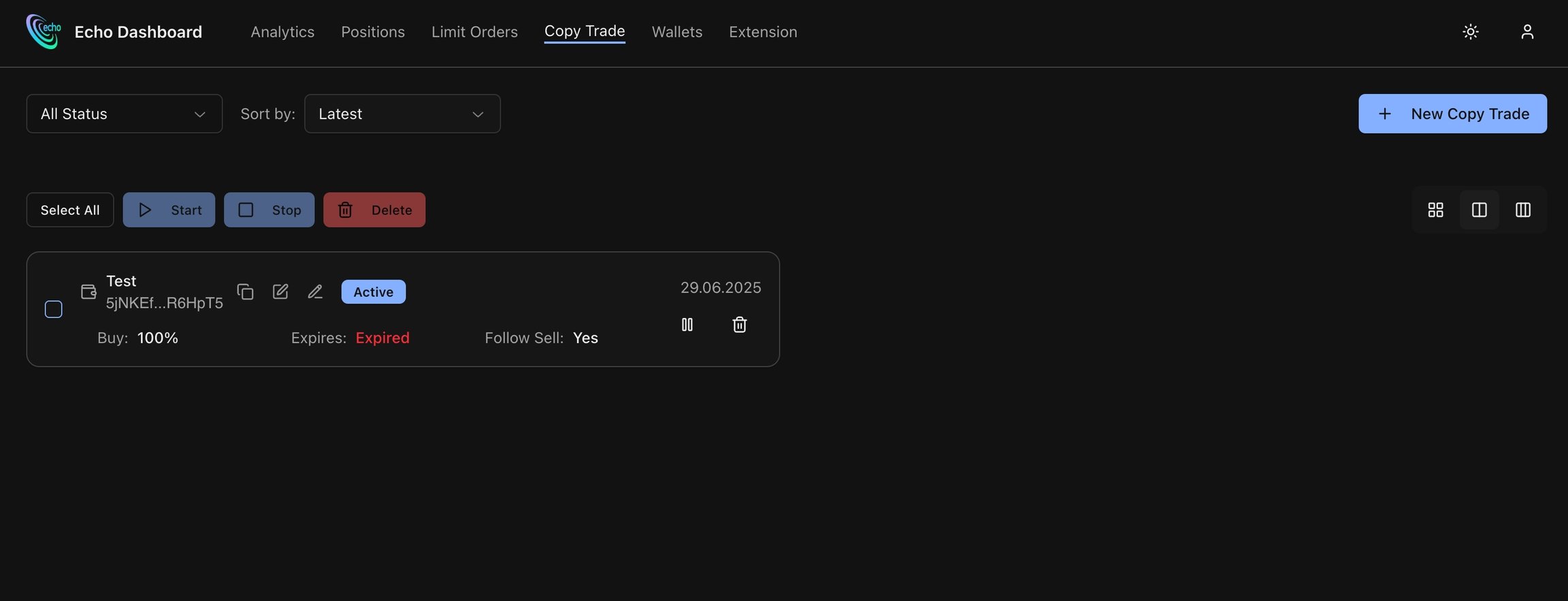Click the Active status badge
Screen dimensions: 1568x601
[374, 291]
